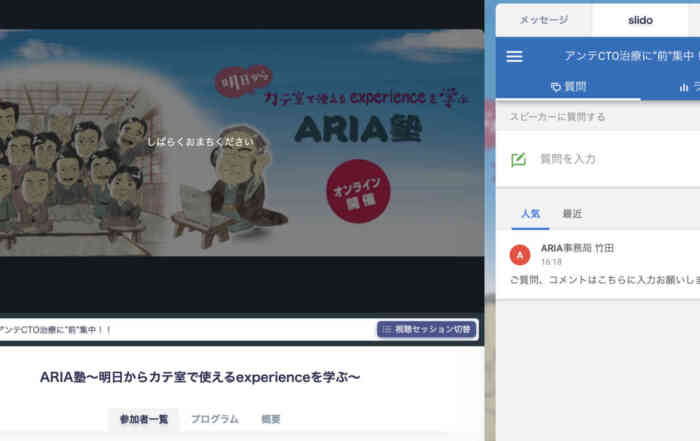
Task: Click the green edit question icon
Action: point(518,159)
